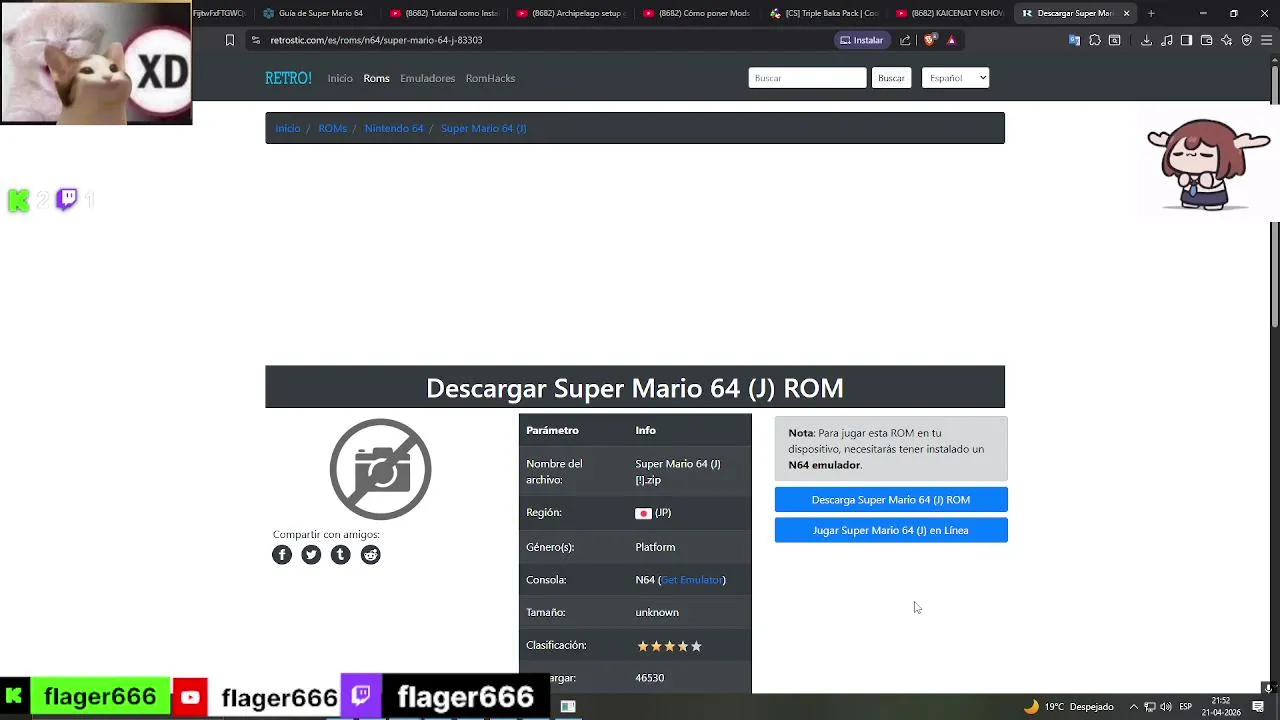The width and height of the screenshot is (1280, 720).
Task: Open Brave Shields lion icon
Action: pyautogui.click(x=930, y=40)
